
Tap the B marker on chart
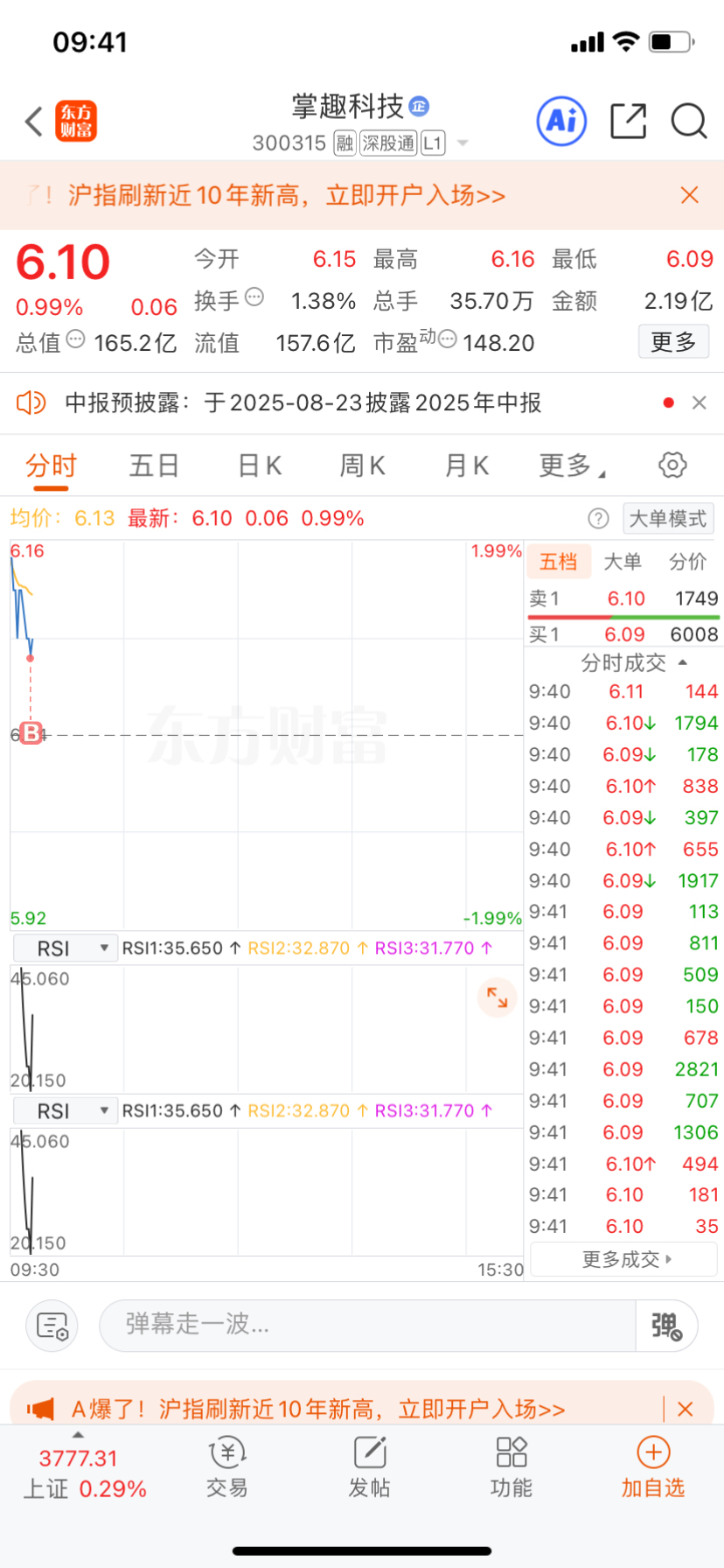tap(31, 733)
